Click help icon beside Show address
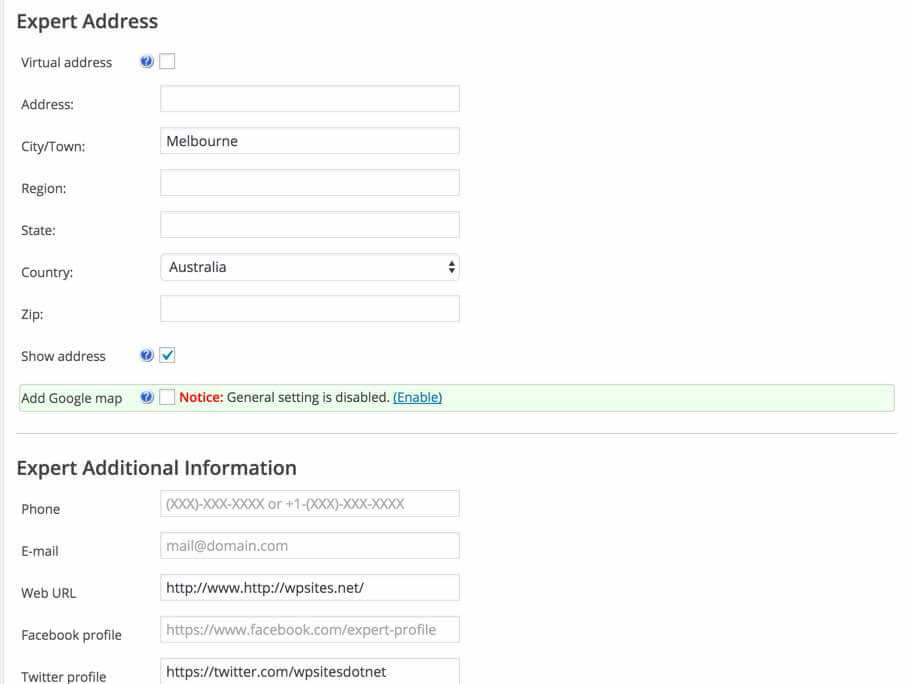Viewport: 910px width, 684px height. (x=147, y=356)
